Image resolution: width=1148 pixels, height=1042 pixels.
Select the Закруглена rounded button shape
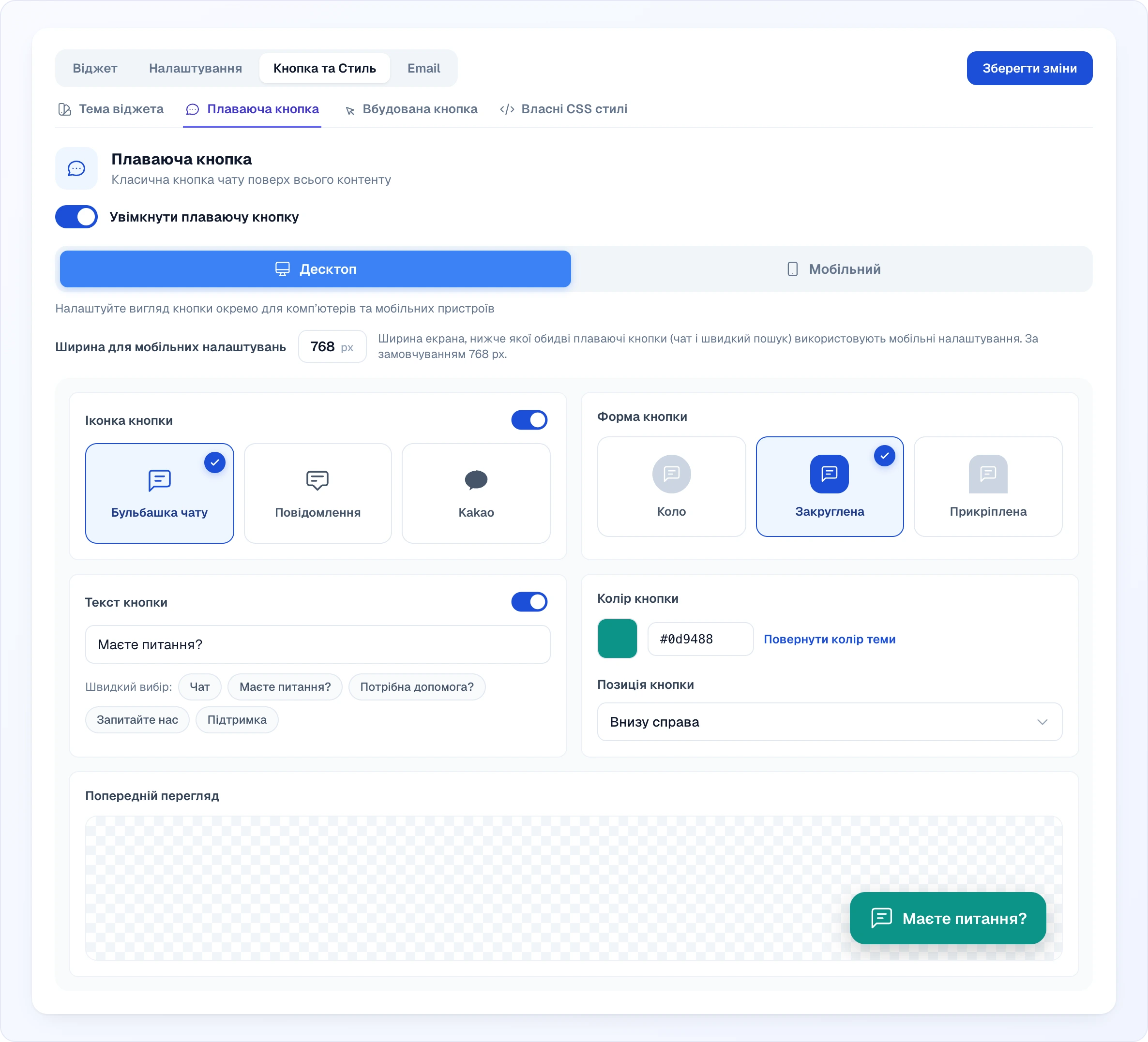pos(830,487)
